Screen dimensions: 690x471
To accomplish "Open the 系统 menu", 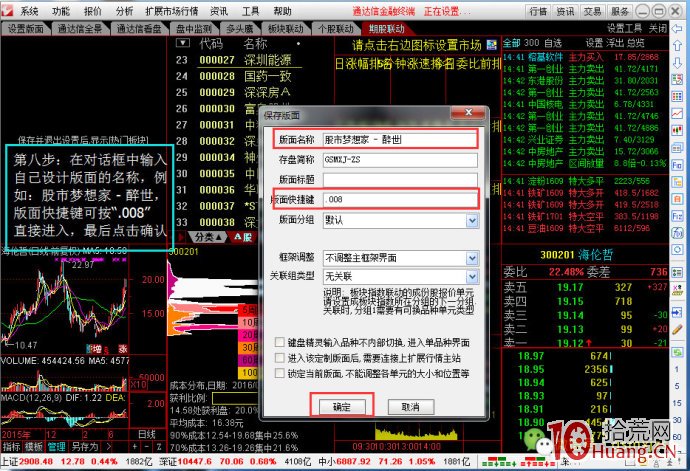I will point(29,11).
